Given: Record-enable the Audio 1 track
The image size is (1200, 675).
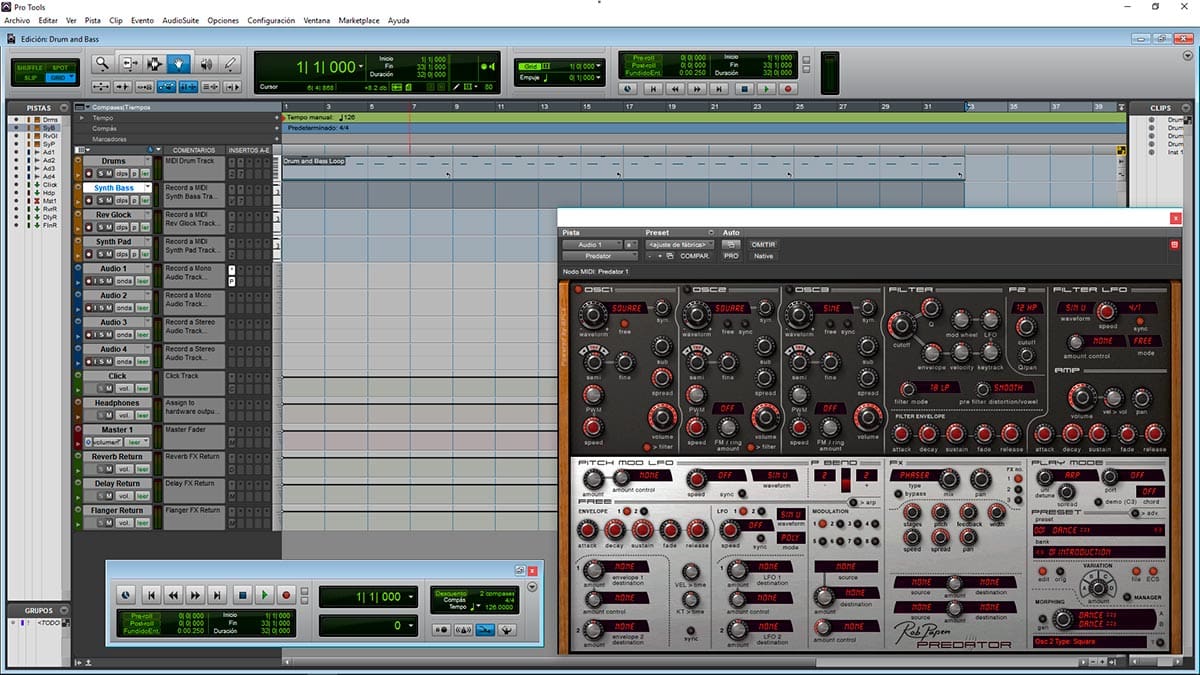Looking at the screenshot, I should tap(88, 281).
